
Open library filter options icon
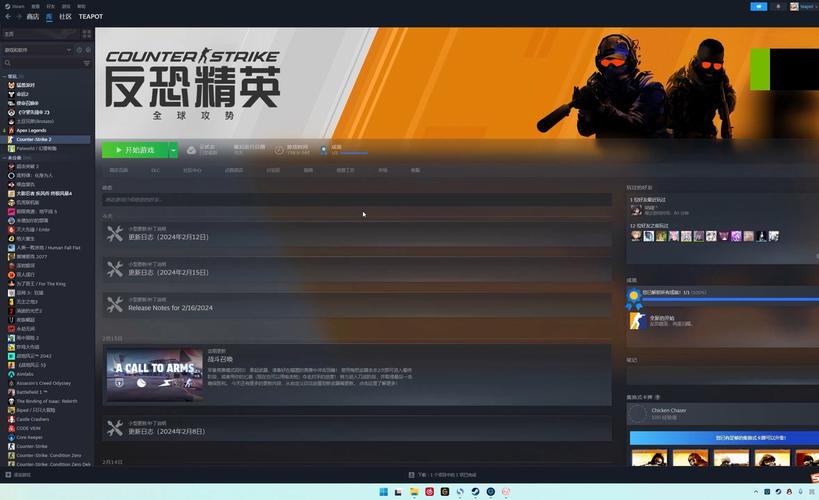tap(86, 63)
